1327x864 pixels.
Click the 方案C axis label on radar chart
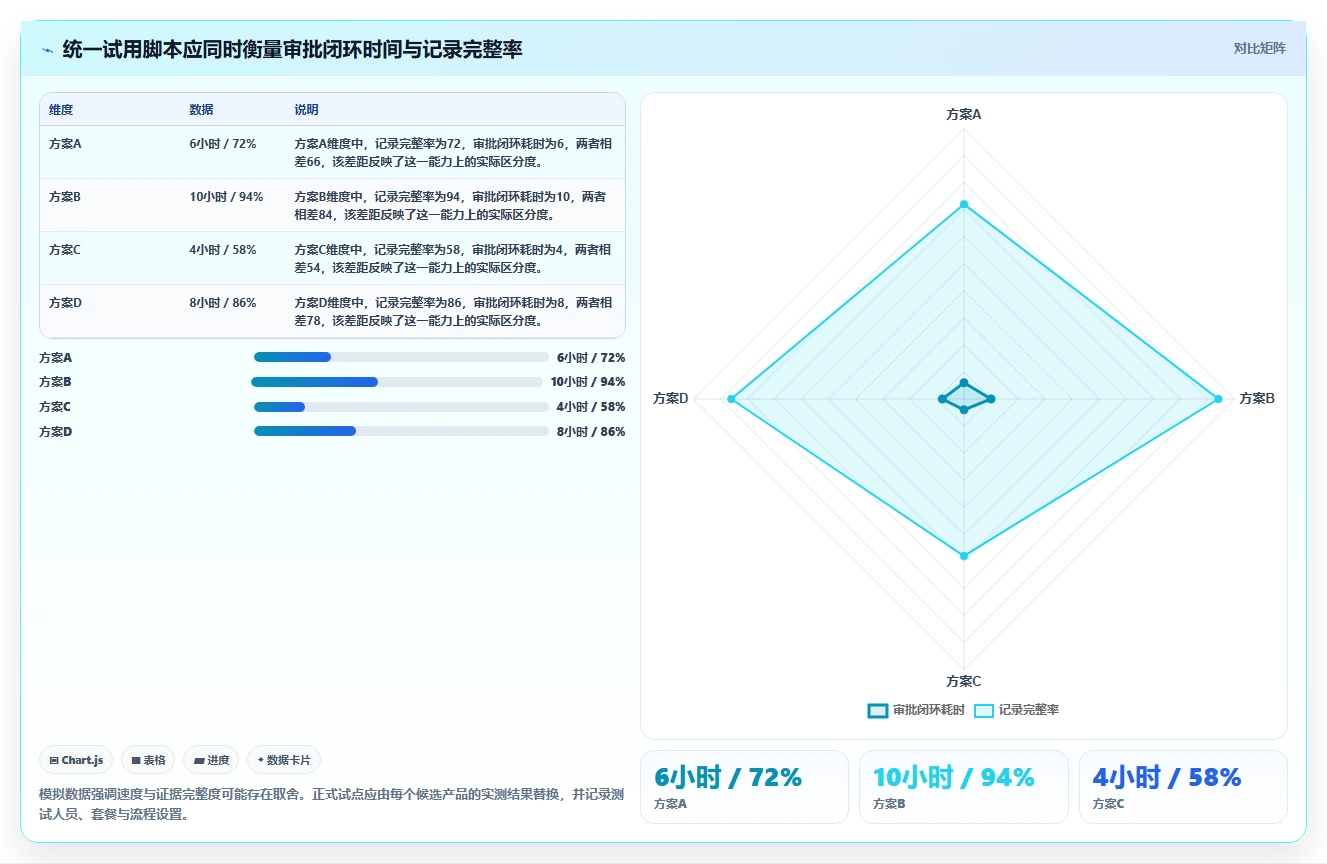[x=964, y=681]
